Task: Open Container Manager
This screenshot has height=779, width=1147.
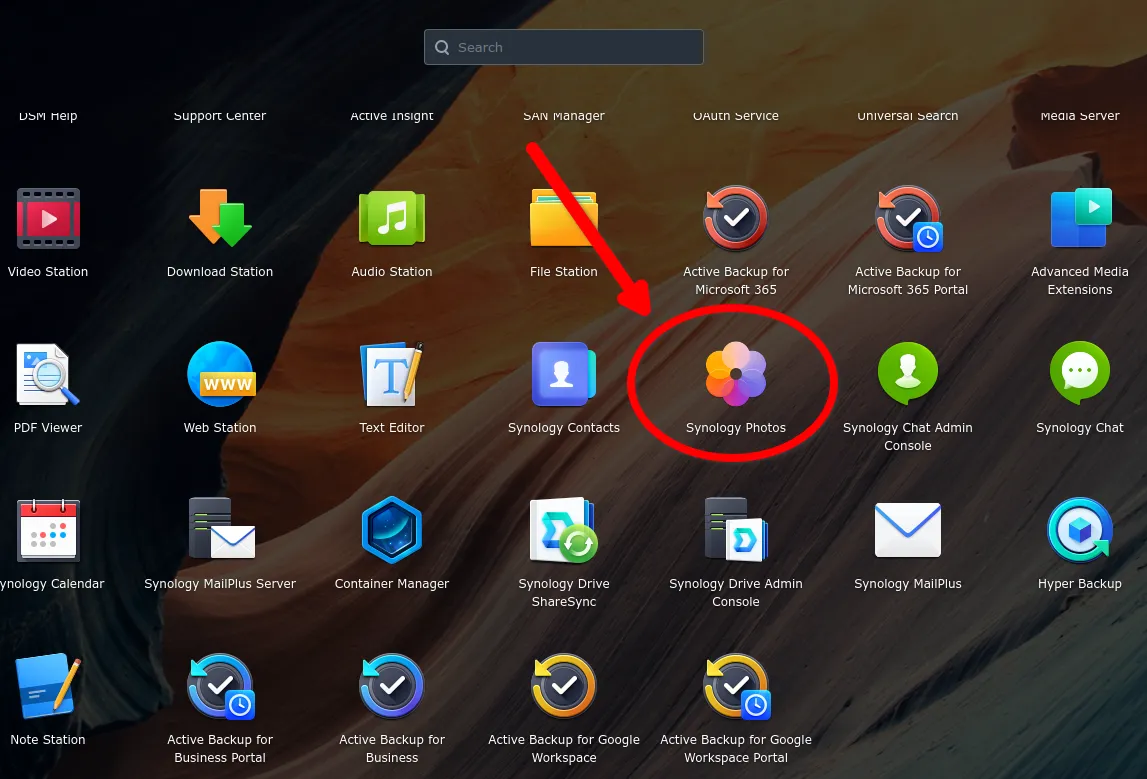Action: (x=392, y=531)
